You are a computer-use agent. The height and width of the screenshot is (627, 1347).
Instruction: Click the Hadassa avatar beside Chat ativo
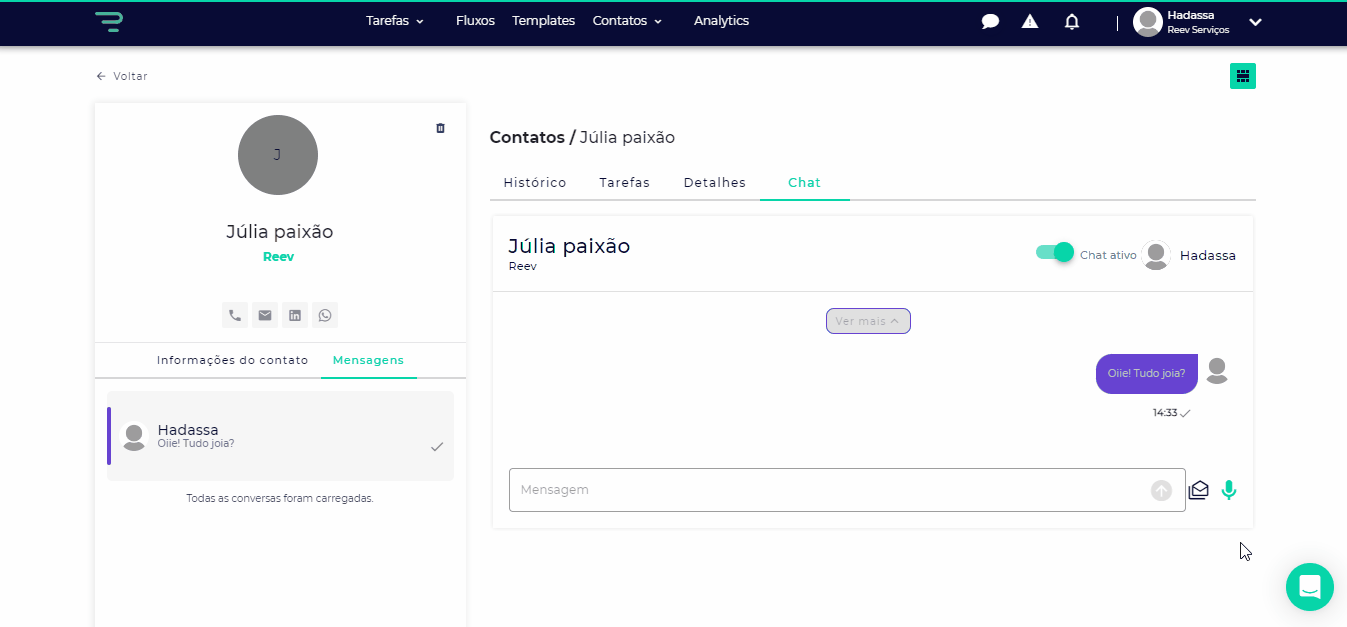(1156, 255)
